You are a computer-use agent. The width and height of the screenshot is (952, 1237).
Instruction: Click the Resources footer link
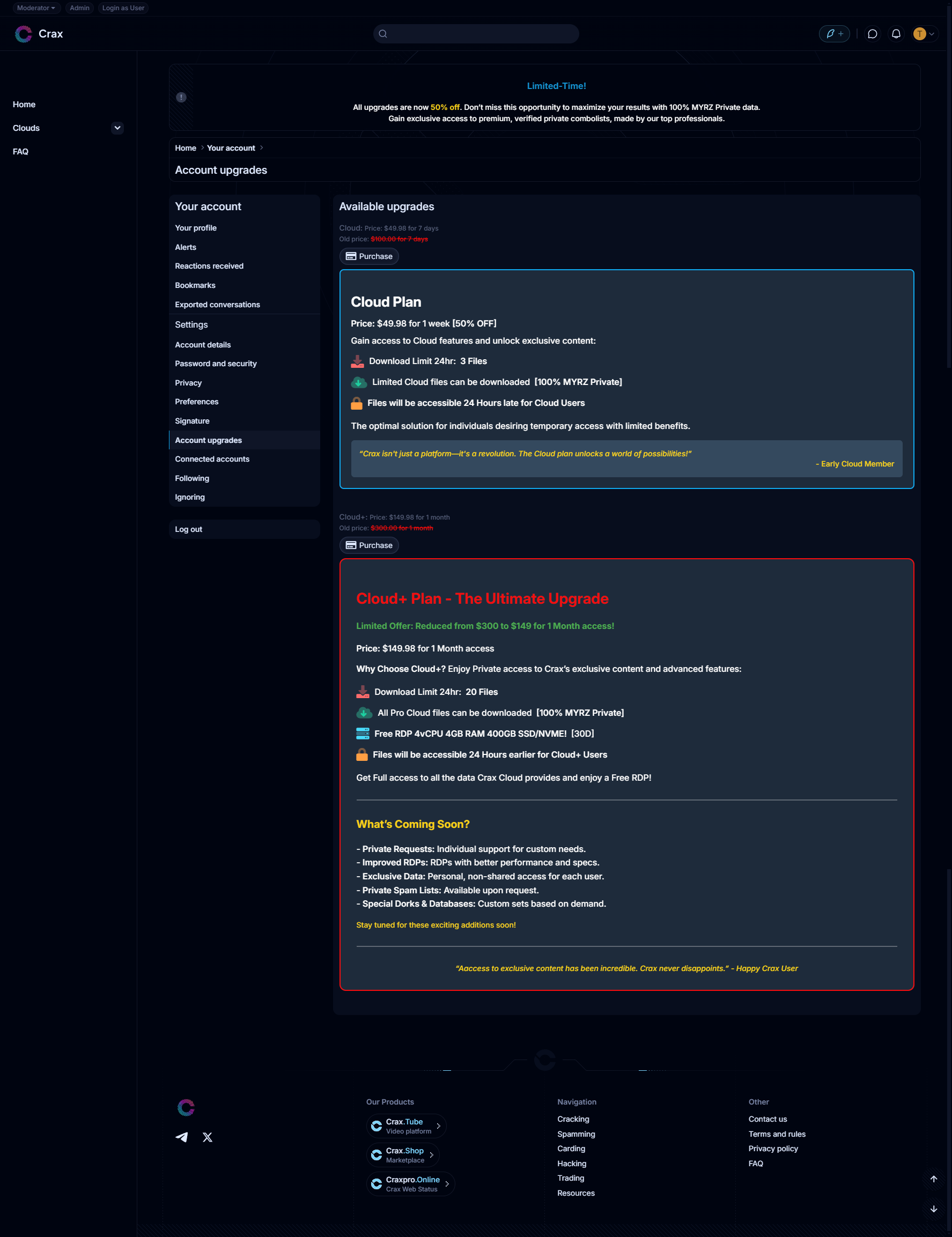[x=575, y=1193]
